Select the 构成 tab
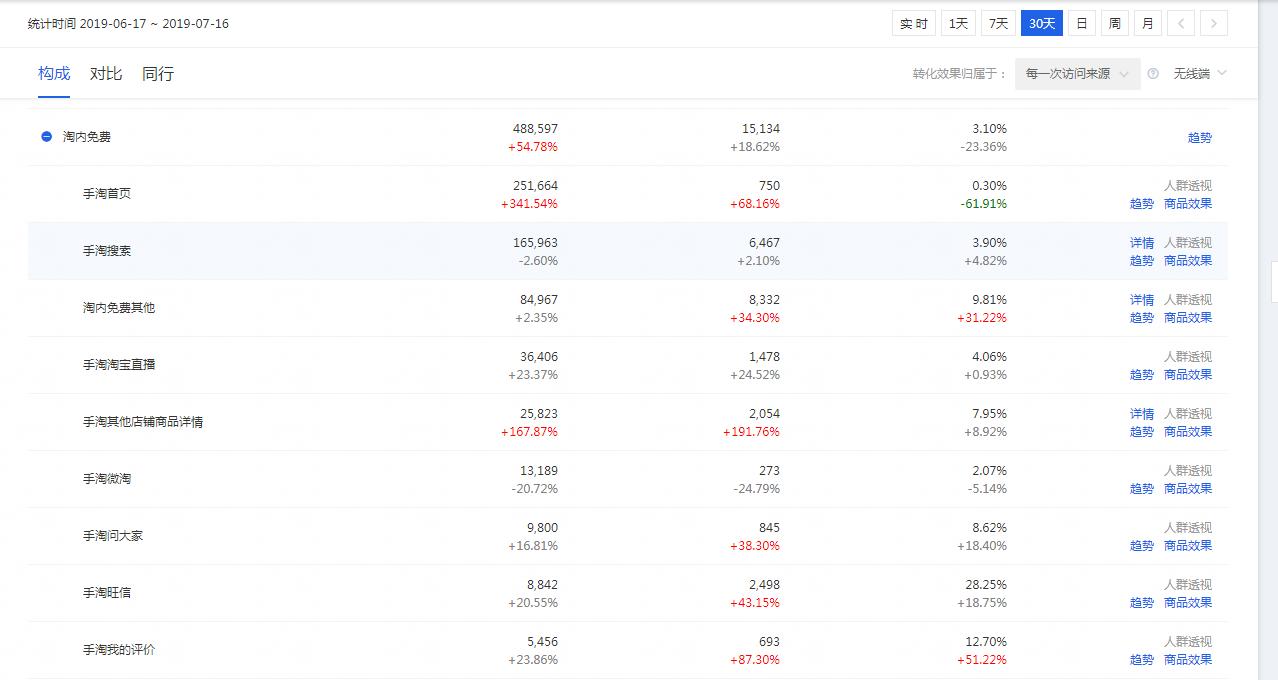Viewport: 1278px width, 680px height. pyautogui.click(x=54, y=74)
